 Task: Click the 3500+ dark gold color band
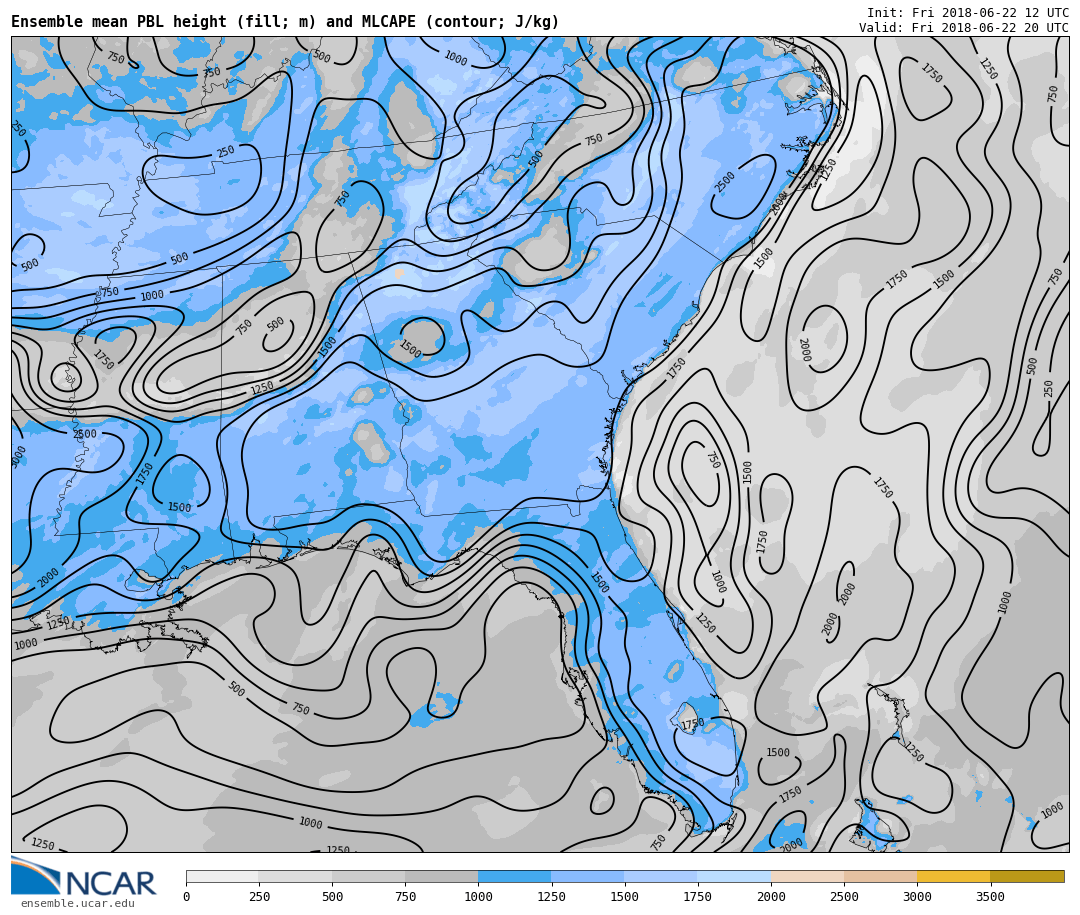[x=1027, y=876]
